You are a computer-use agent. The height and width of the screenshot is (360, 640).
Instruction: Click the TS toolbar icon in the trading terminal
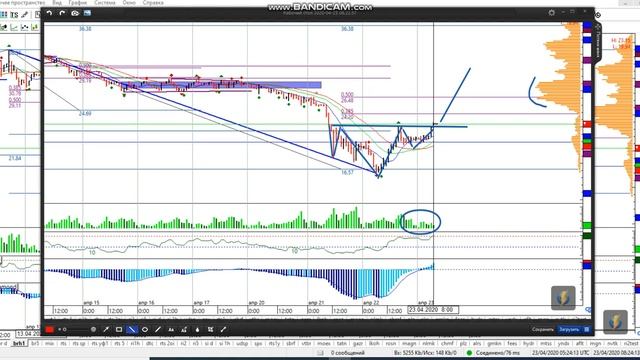(14, 15)
